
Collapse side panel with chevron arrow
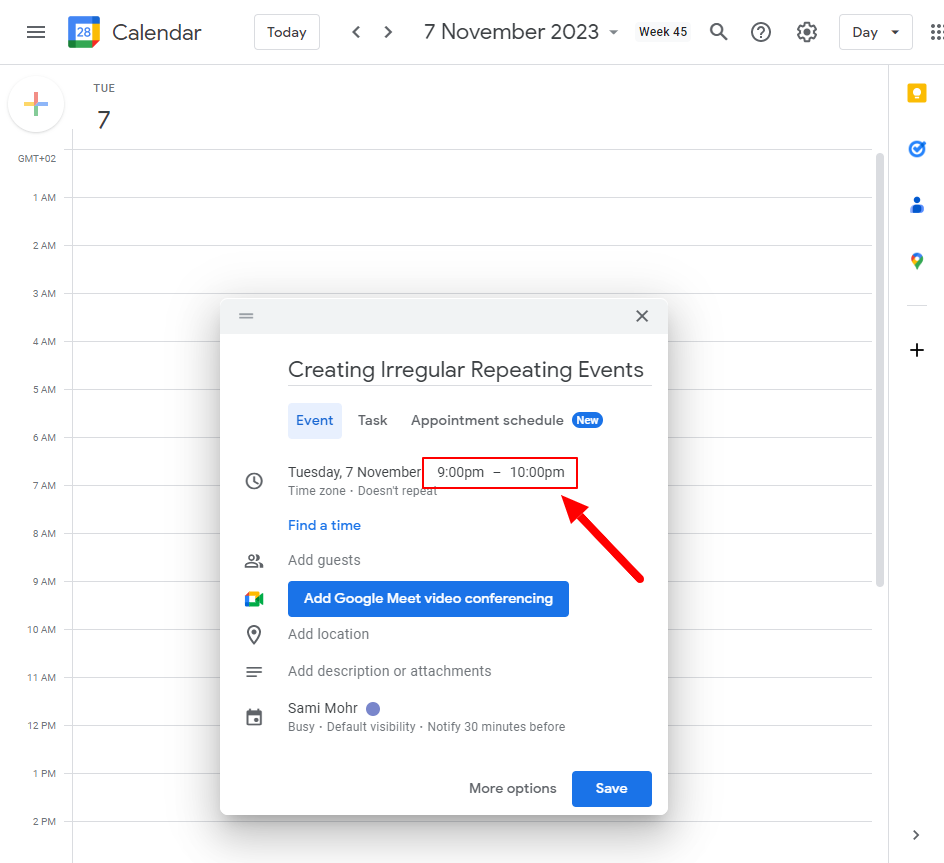point(916,835)
